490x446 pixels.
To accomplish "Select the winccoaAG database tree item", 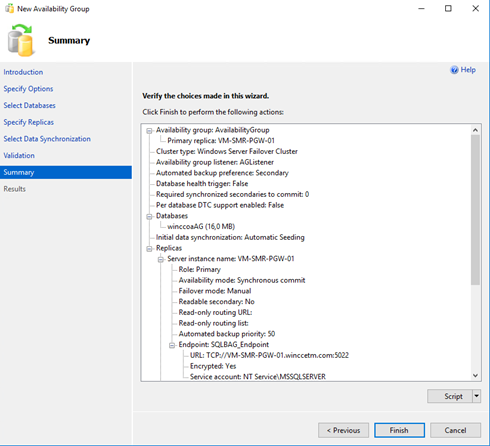I will [x=201, y=227].
